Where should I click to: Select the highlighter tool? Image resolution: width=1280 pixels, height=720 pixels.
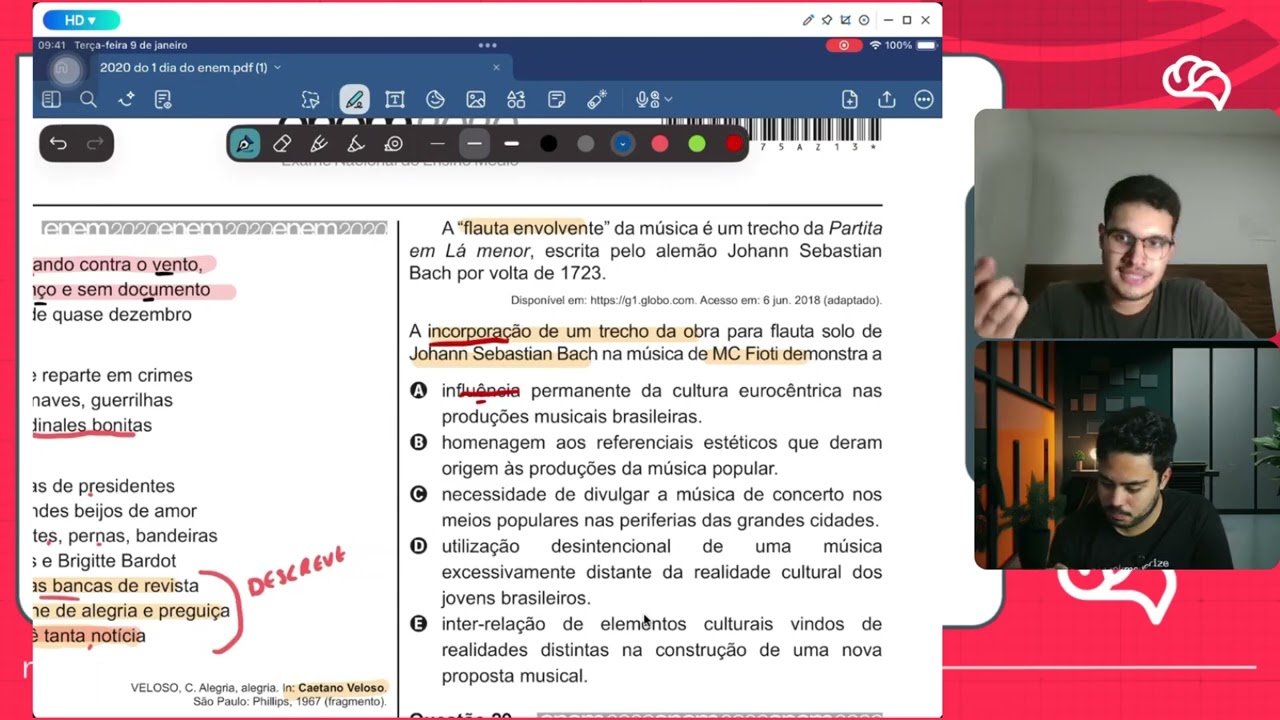pos(319,144)
